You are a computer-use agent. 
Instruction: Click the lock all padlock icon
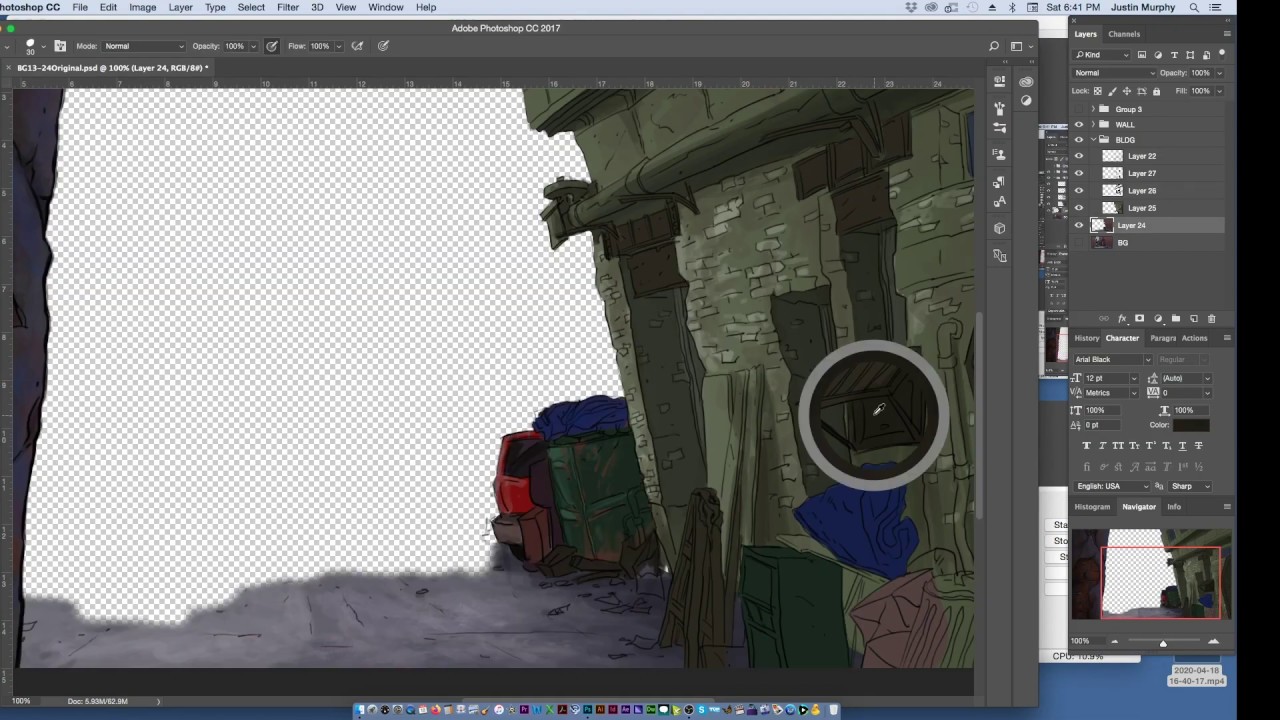1157,91
